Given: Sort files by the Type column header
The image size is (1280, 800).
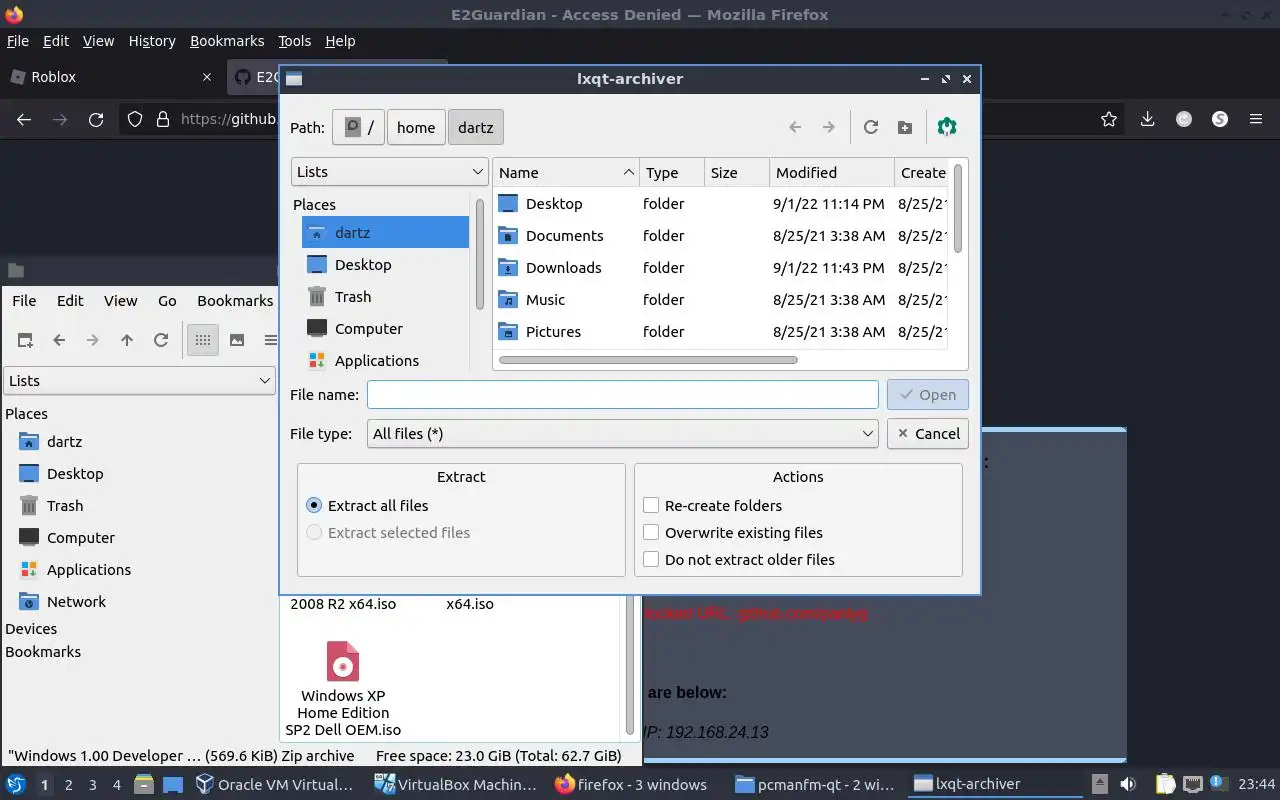Looking at the screenshot, I should [x=672, y=172].
